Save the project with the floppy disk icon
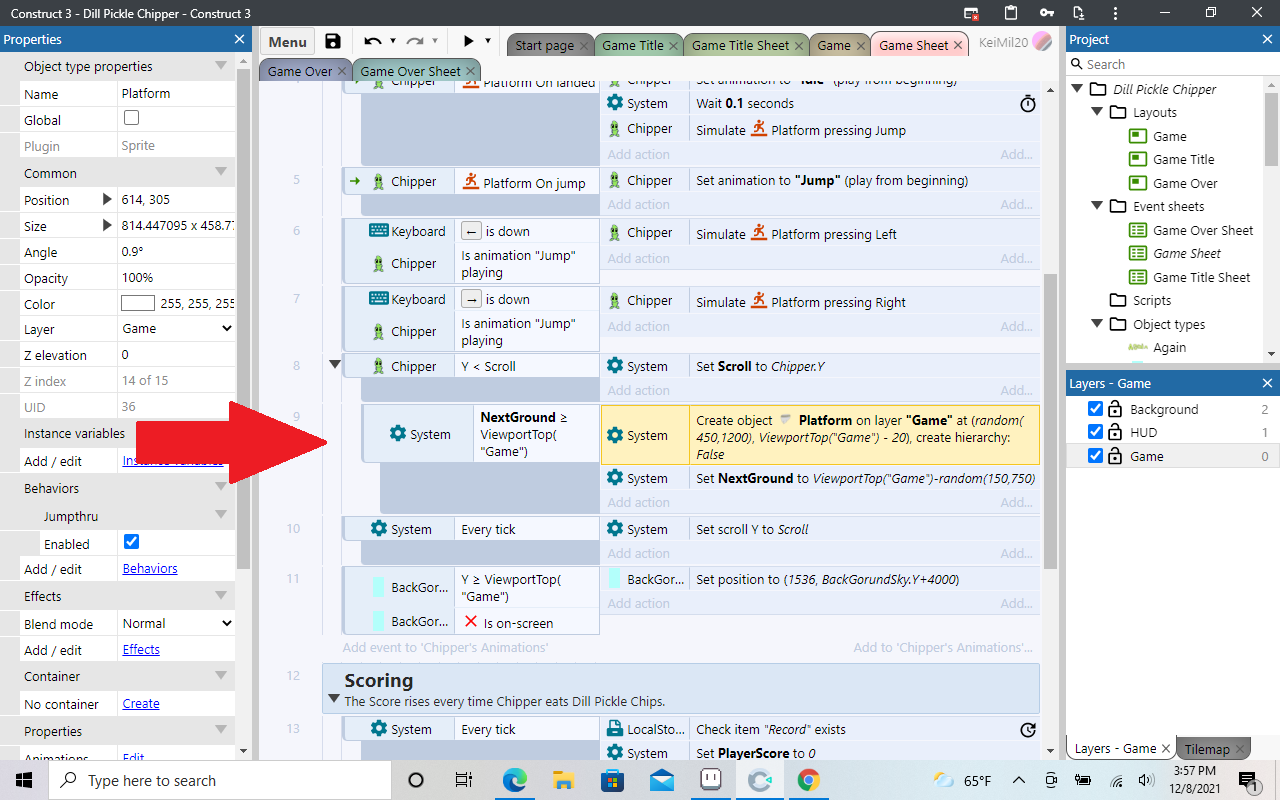This screenshot has width=1280, height=800. 333,41
